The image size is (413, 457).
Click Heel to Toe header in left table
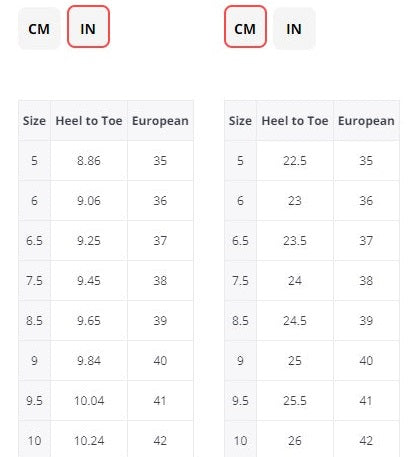tap(89, 121)
